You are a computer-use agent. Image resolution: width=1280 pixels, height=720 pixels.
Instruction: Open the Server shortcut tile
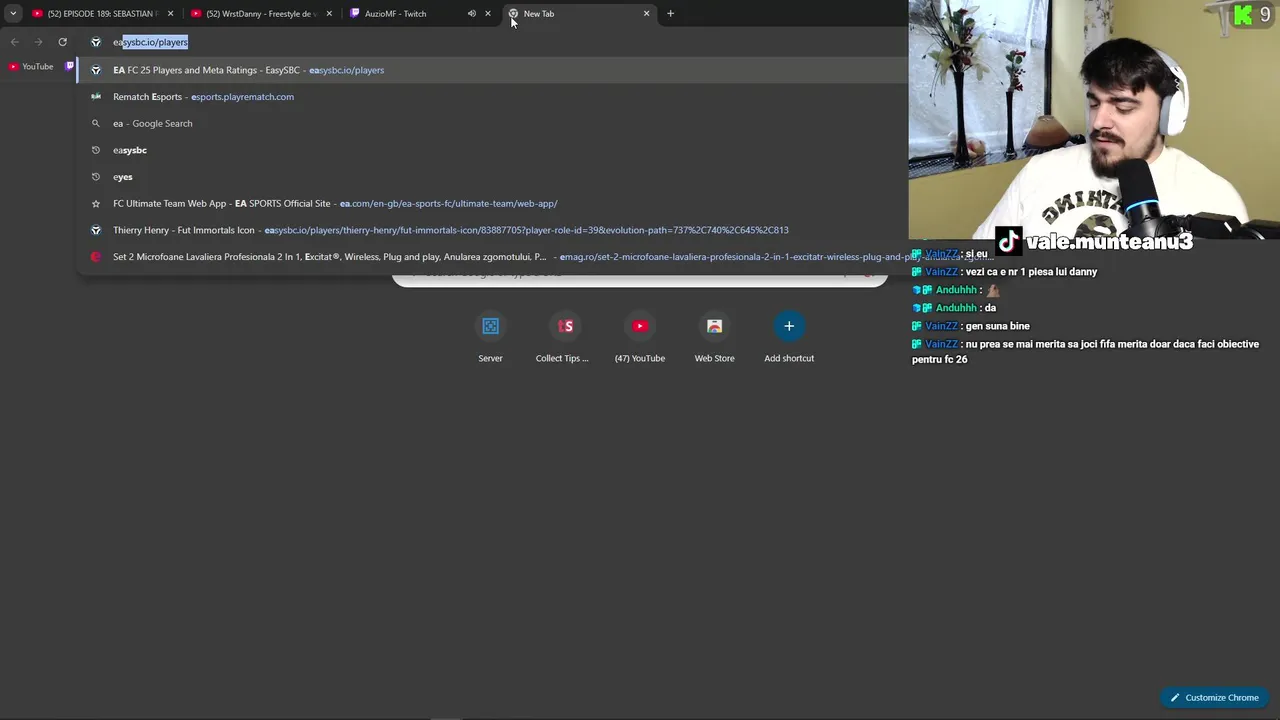click(x=490, y=338)
